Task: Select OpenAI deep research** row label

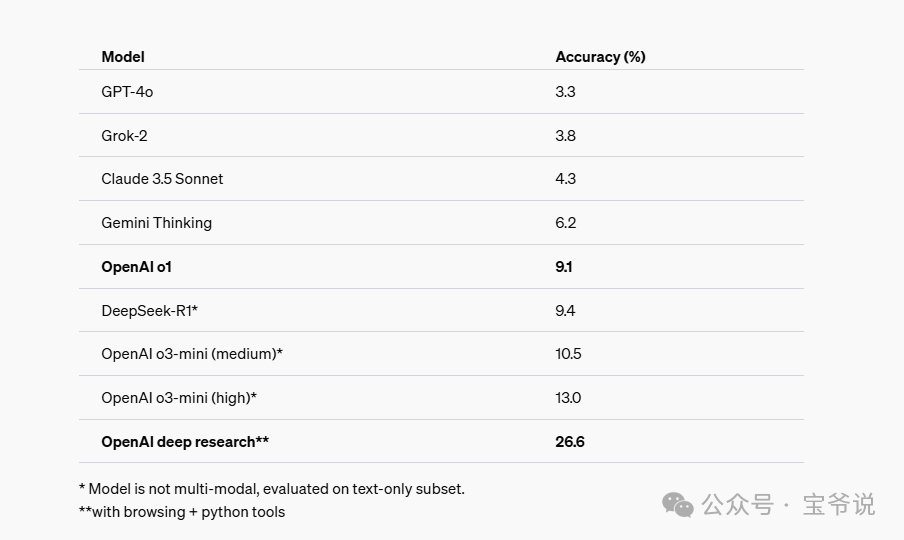Action: tap(185, 441)
